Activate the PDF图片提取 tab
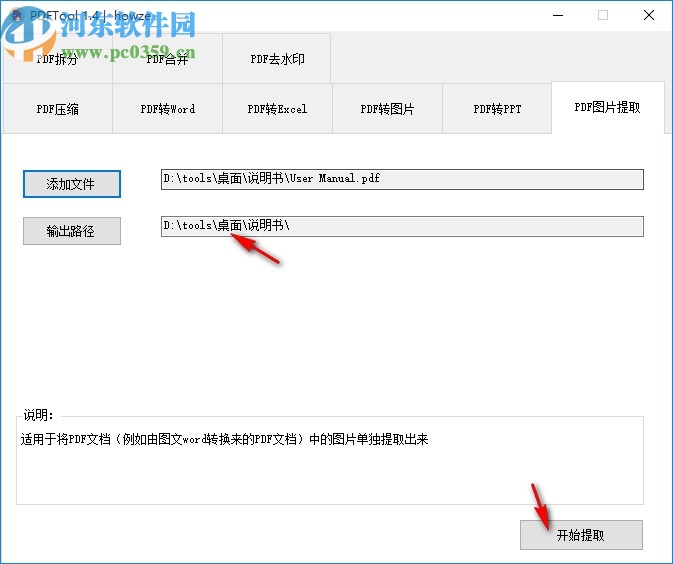 click(x=608, y=107)
